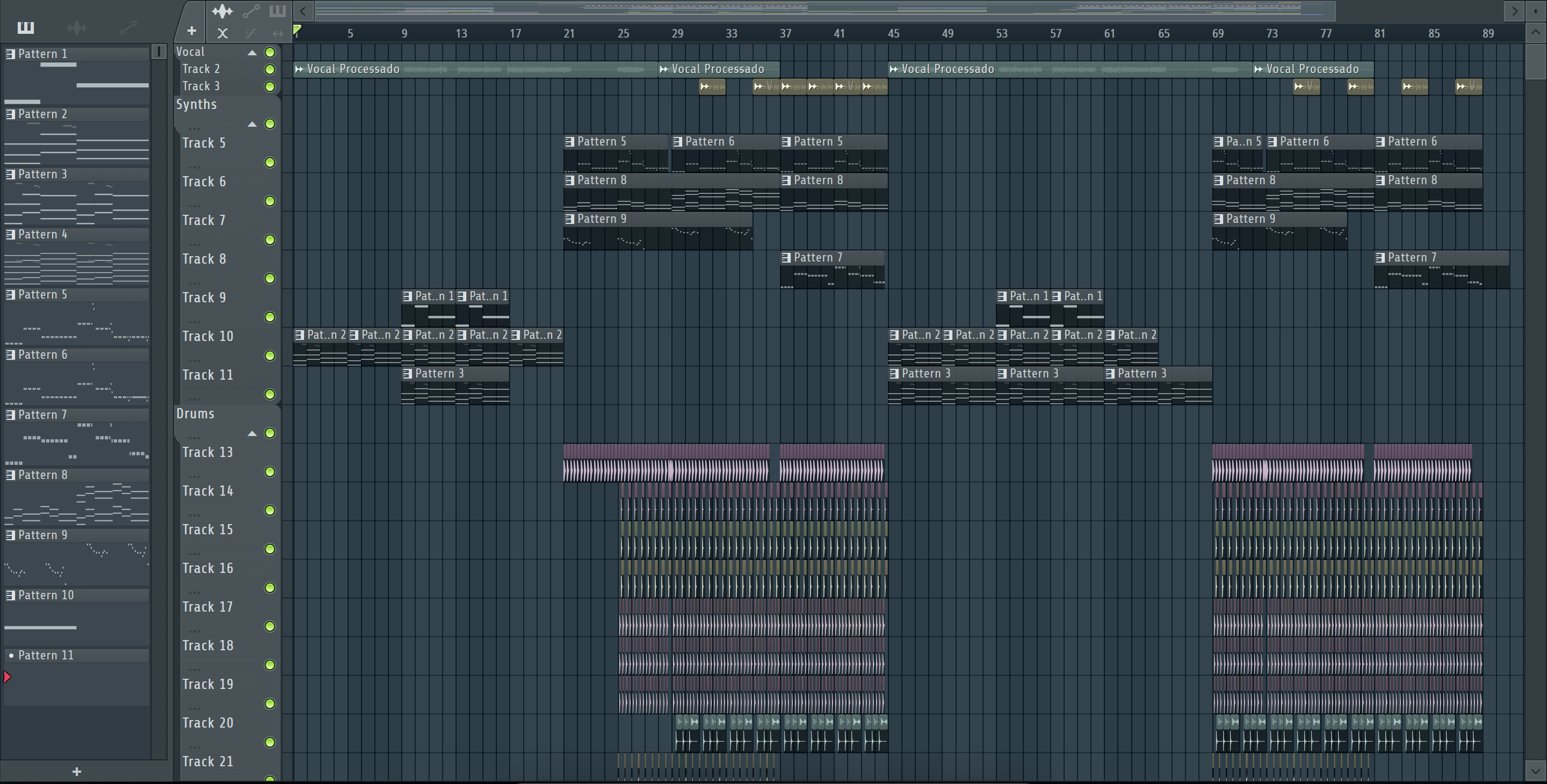Screen dimensions: 1547x784
Task: Select the Vocal Processado clip at bar 73
Action: point(1314,70)
